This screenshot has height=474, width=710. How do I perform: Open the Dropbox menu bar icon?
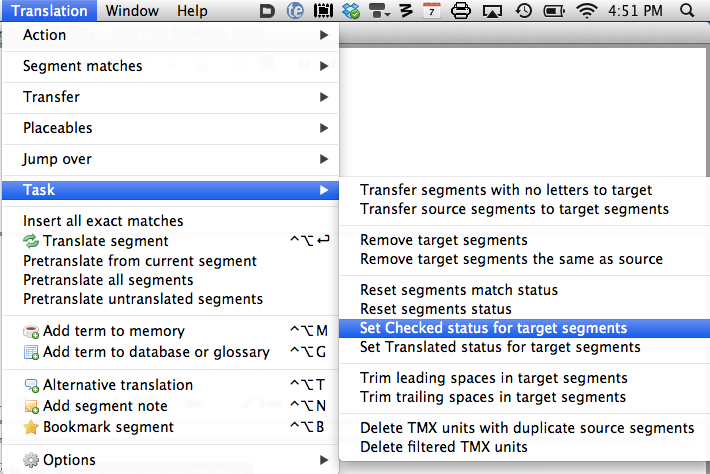[350, 11]
